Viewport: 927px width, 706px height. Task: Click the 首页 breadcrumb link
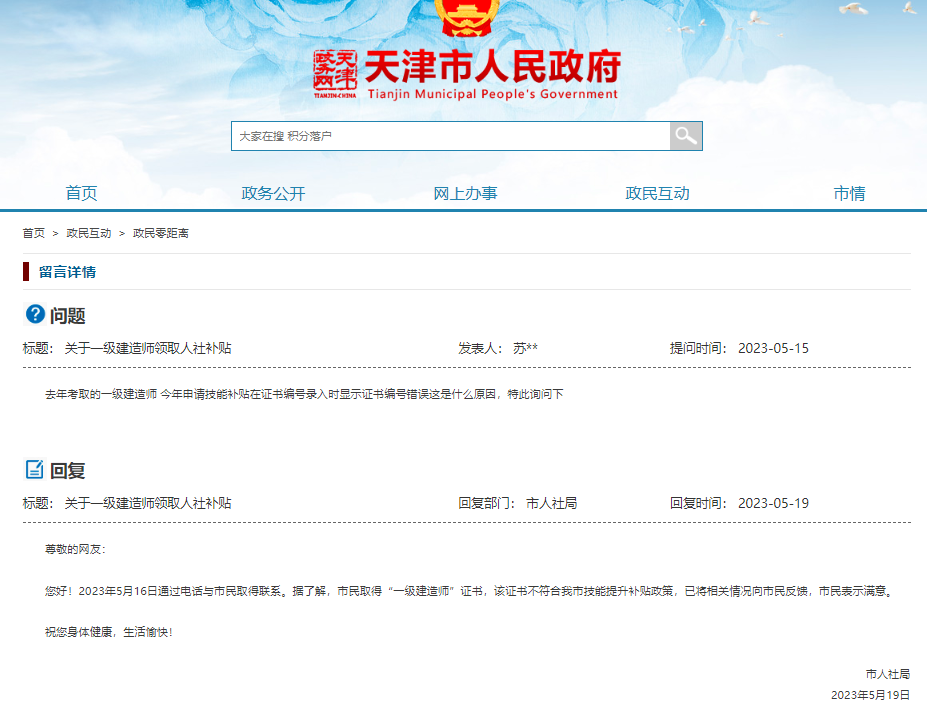pos(34,233)
